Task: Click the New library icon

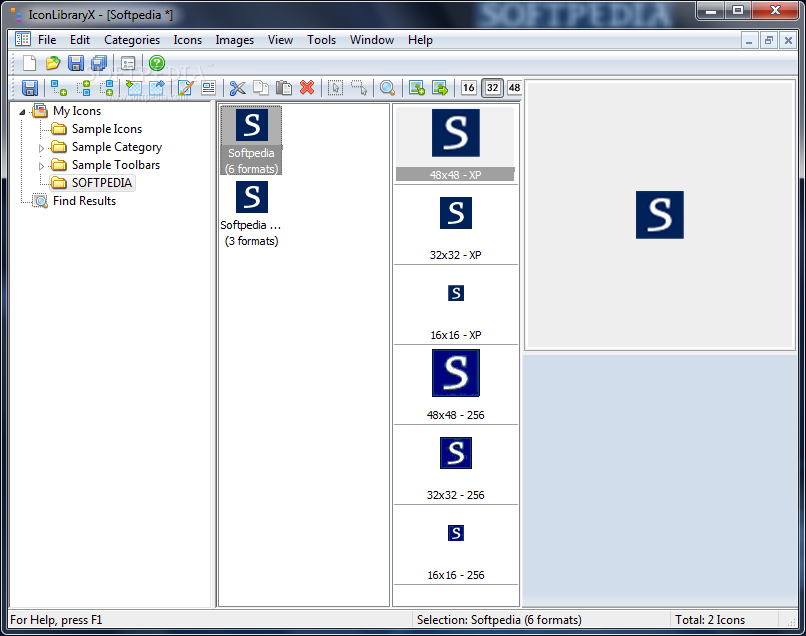Action: [29, 63]
